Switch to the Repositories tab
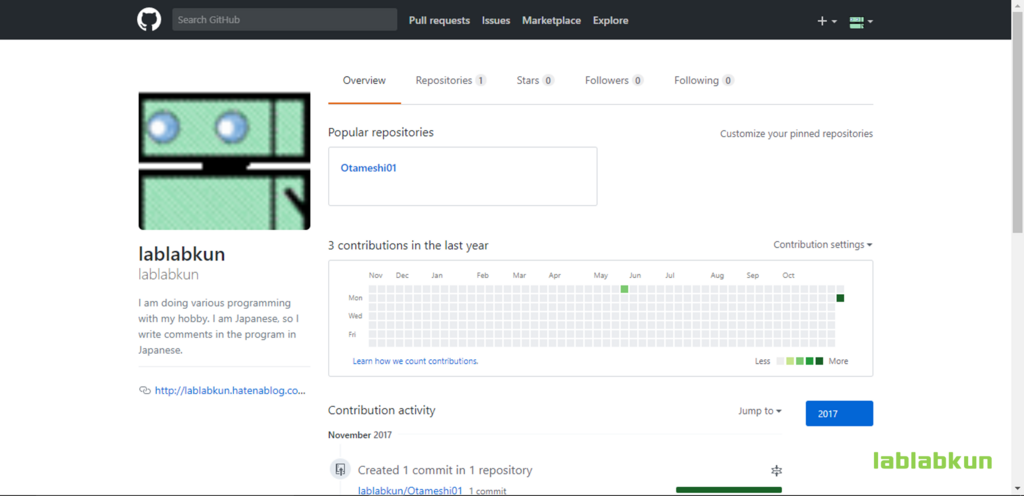1024x496 pixels. pos(451,81)
